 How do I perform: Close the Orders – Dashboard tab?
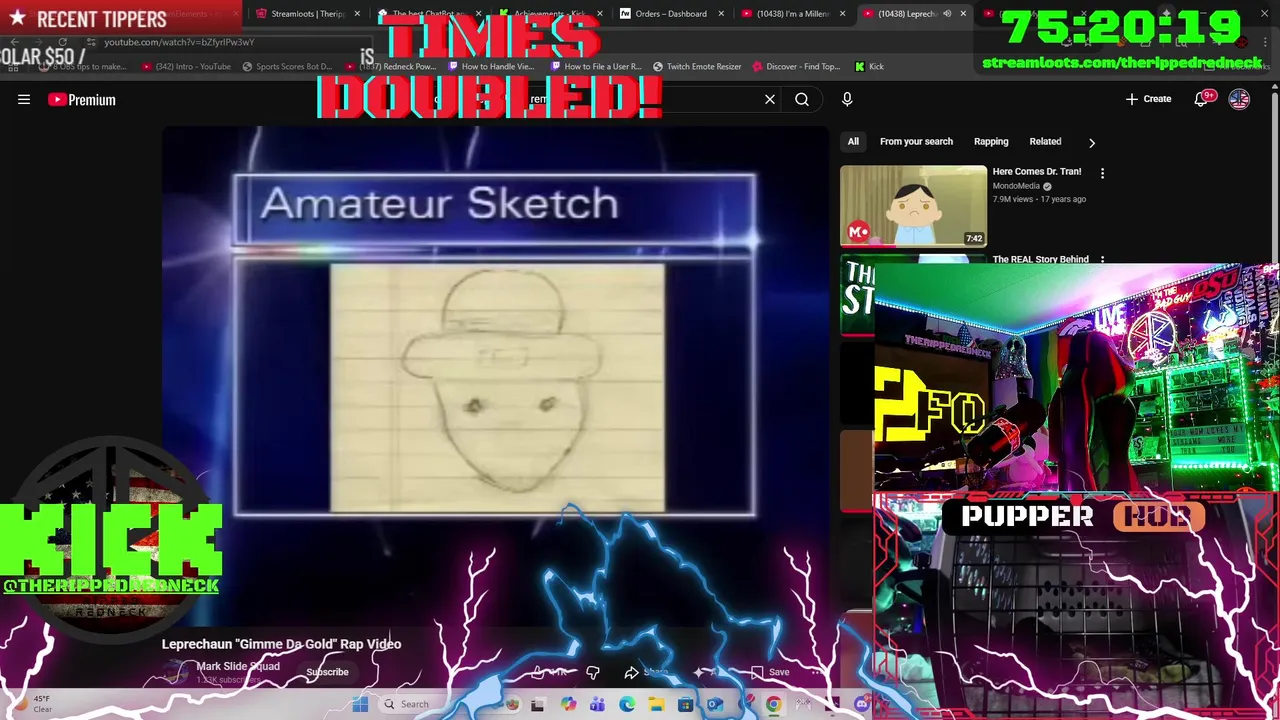click(x=721, y=14)
